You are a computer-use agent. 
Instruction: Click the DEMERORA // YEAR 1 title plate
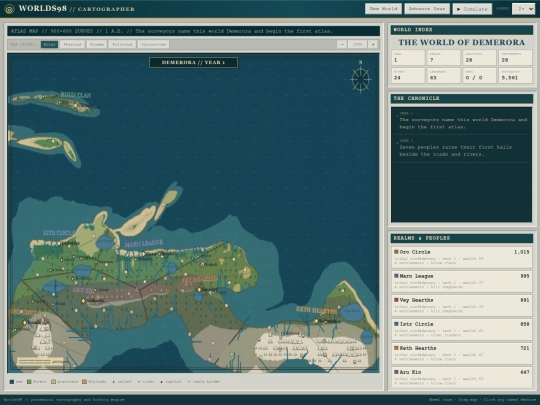click(193, 62)
